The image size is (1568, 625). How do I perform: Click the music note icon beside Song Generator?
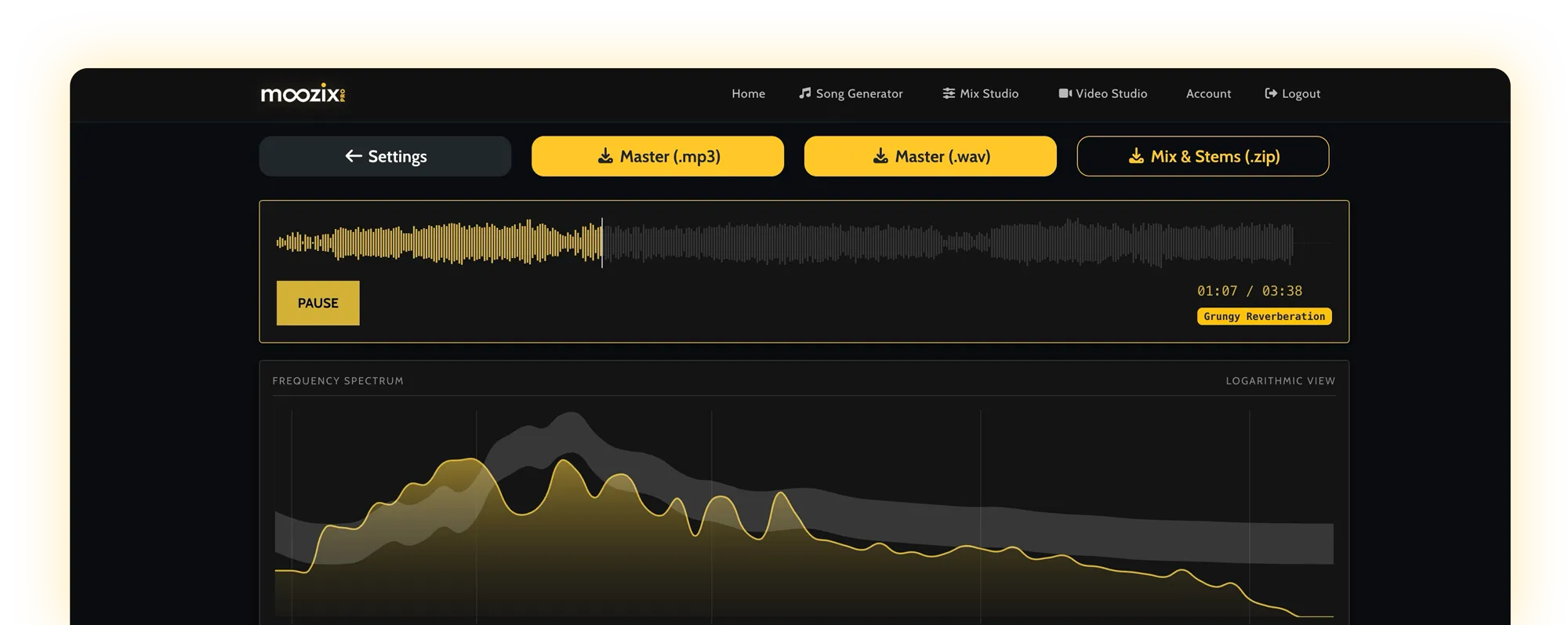pyautogui.click(x=804, y=93)
